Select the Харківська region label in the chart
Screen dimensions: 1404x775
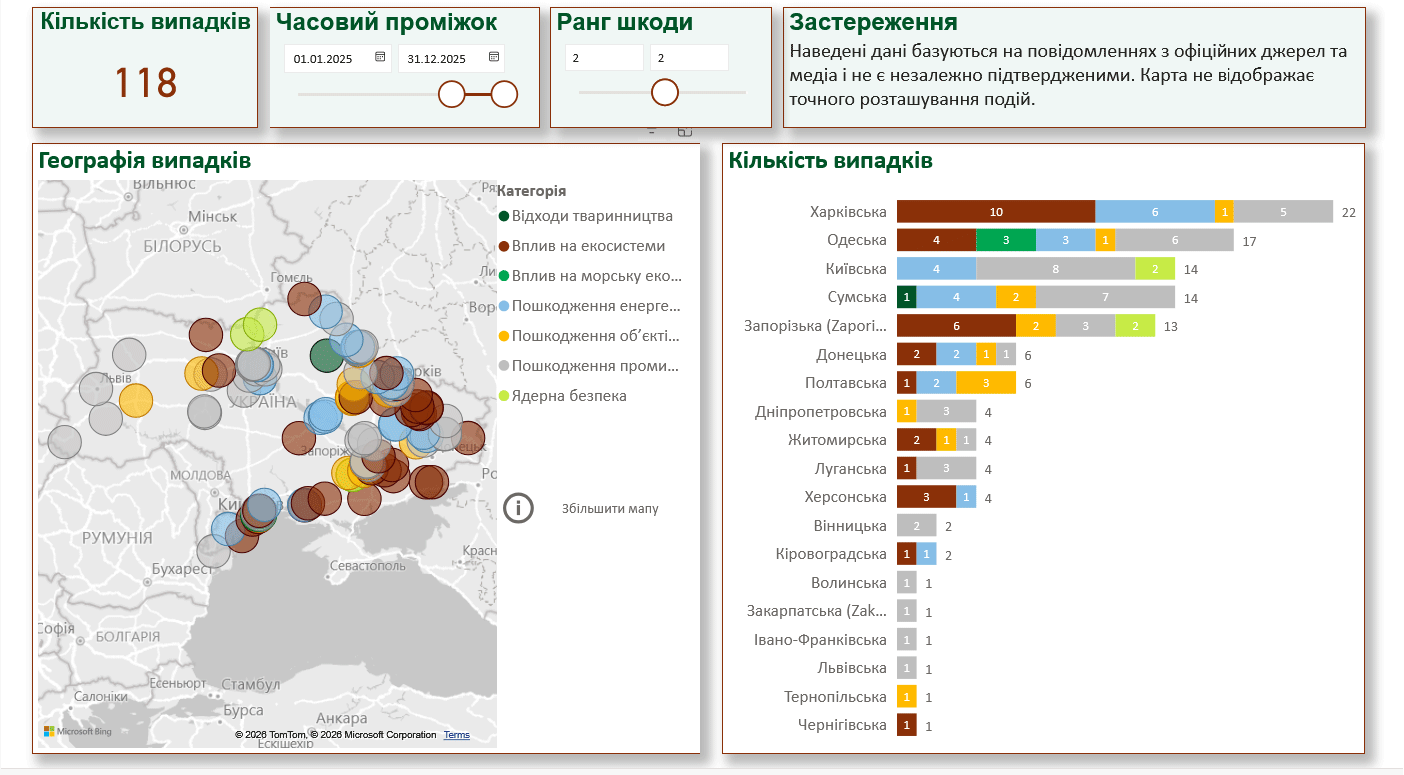tap(848, 212)
